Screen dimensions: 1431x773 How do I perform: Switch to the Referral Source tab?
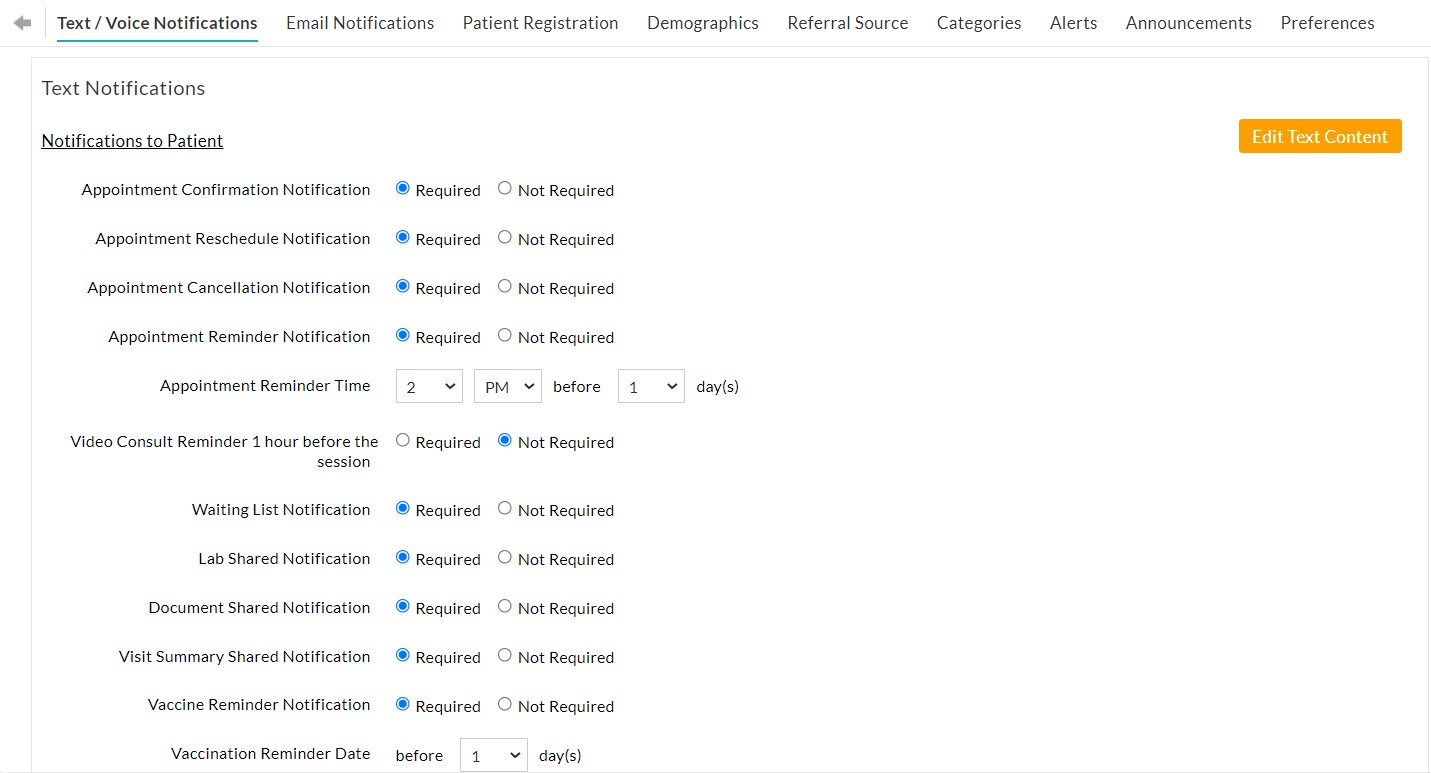[847, 22]
